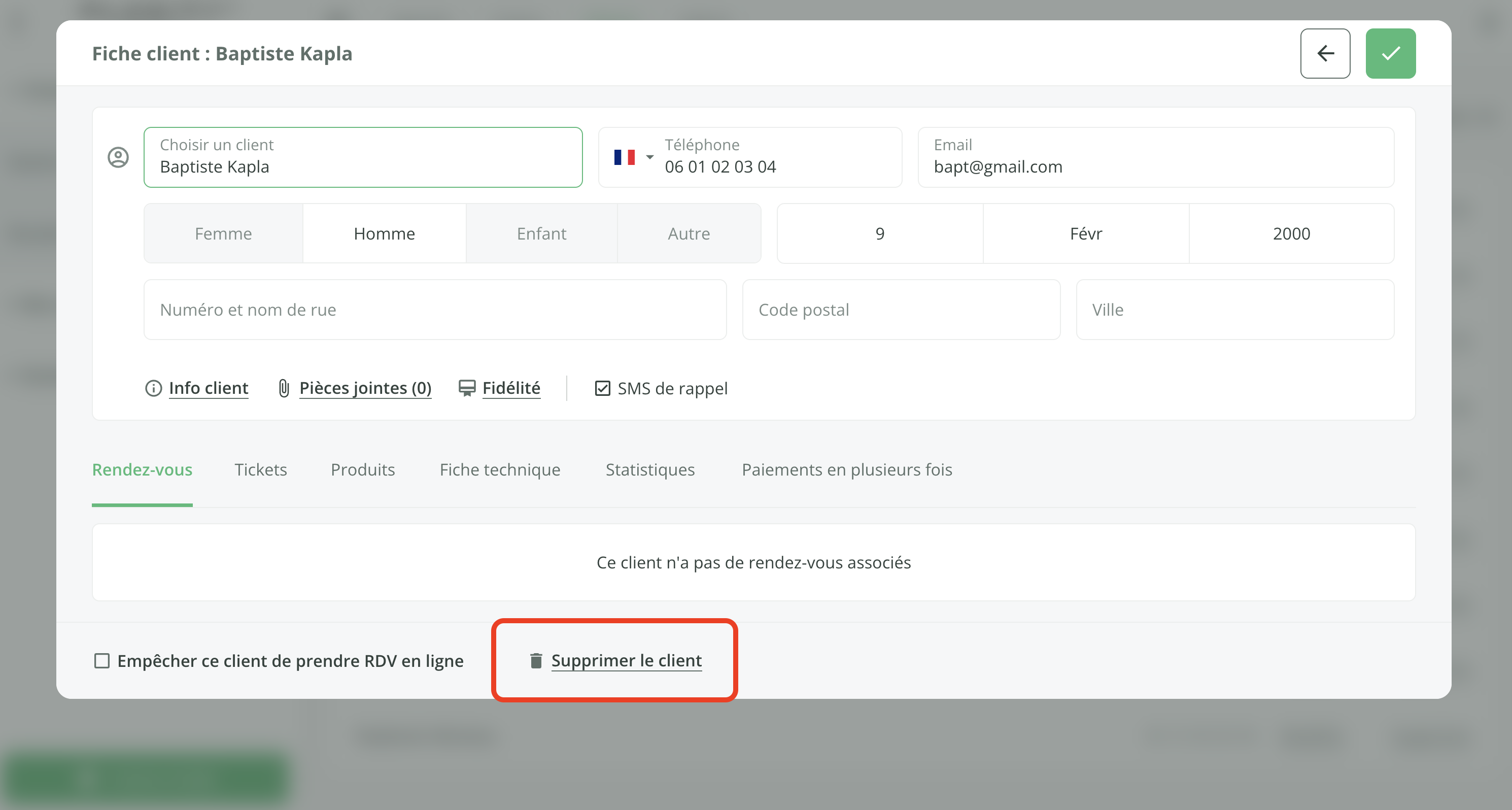Click the Info client information icon

tap(153, 388)
